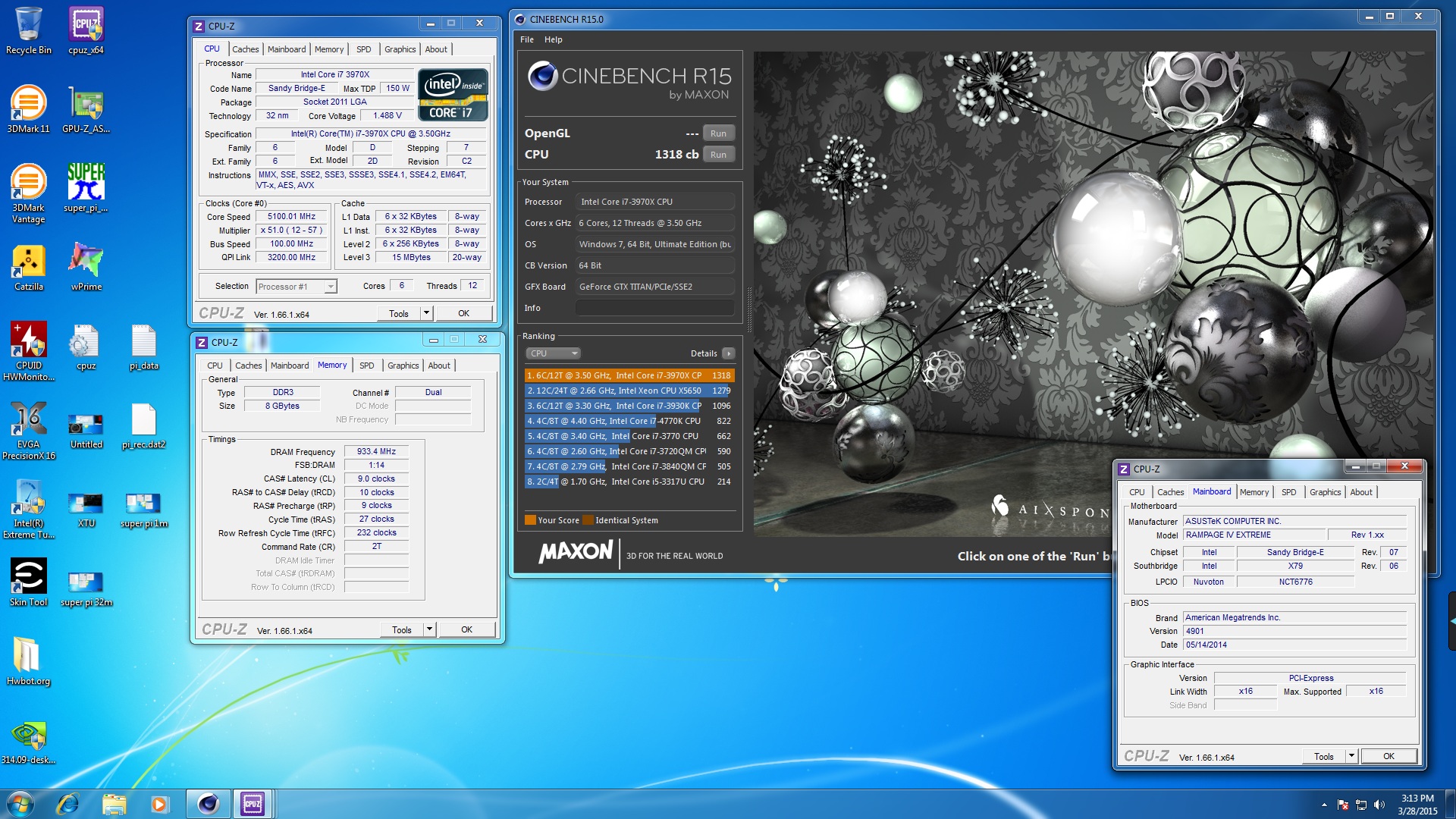Open the Cinebench Help menu
1456x819 pixels.
[553, 39]
